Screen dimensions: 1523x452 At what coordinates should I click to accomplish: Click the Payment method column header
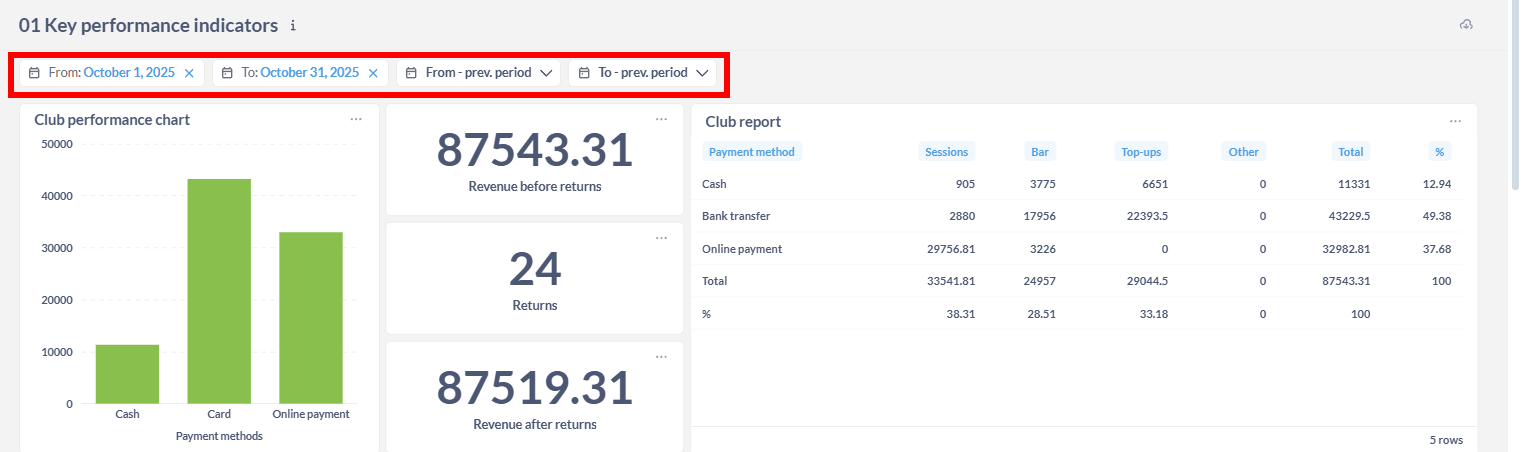tap(751, 152)
